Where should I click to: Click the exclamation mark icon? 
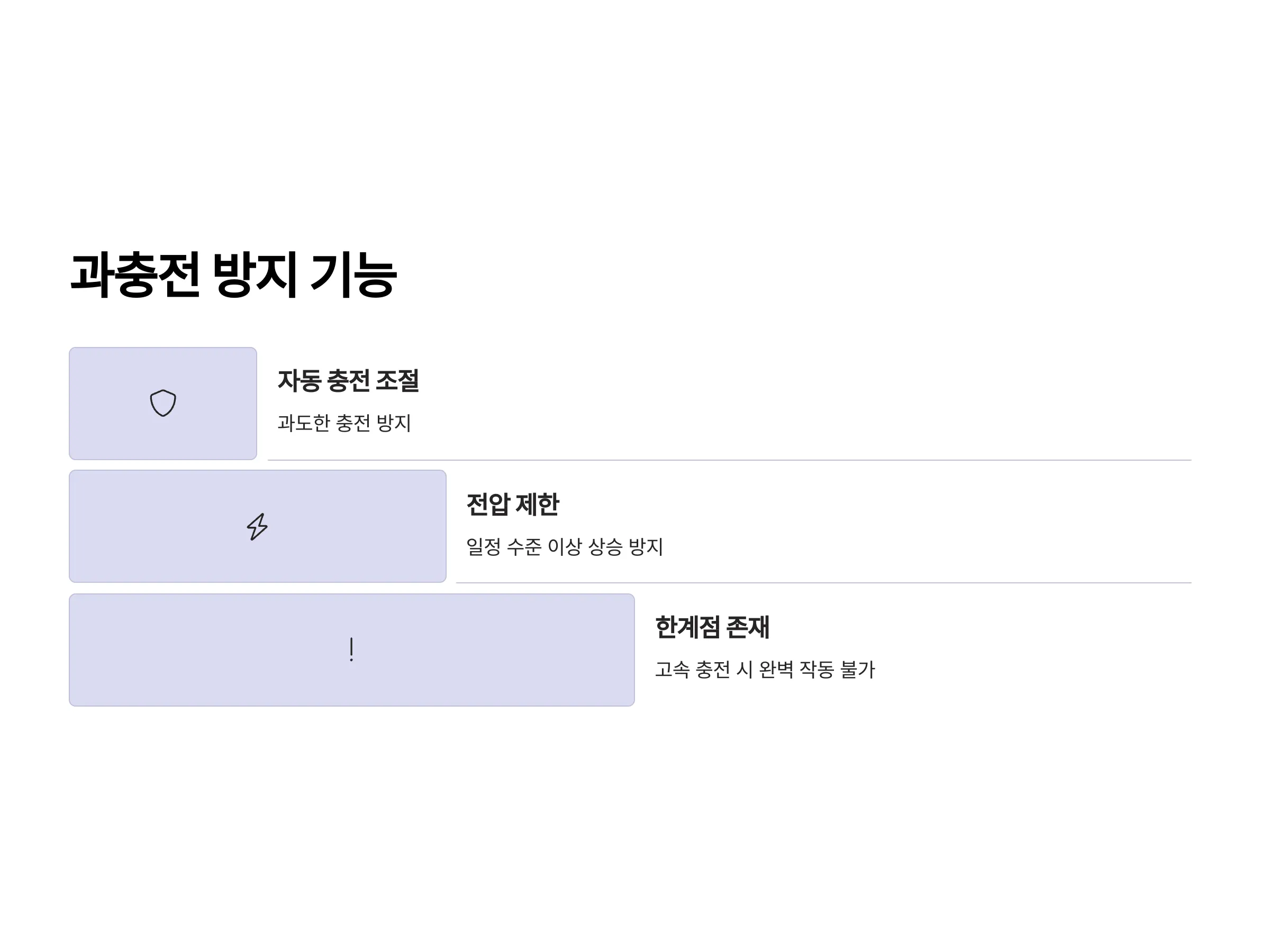351,649
